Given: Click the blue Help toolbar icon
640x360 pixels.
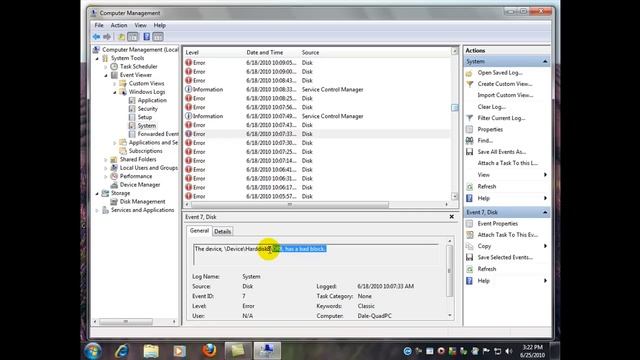Looking at the screenshot, I should (x=147, y=37).
